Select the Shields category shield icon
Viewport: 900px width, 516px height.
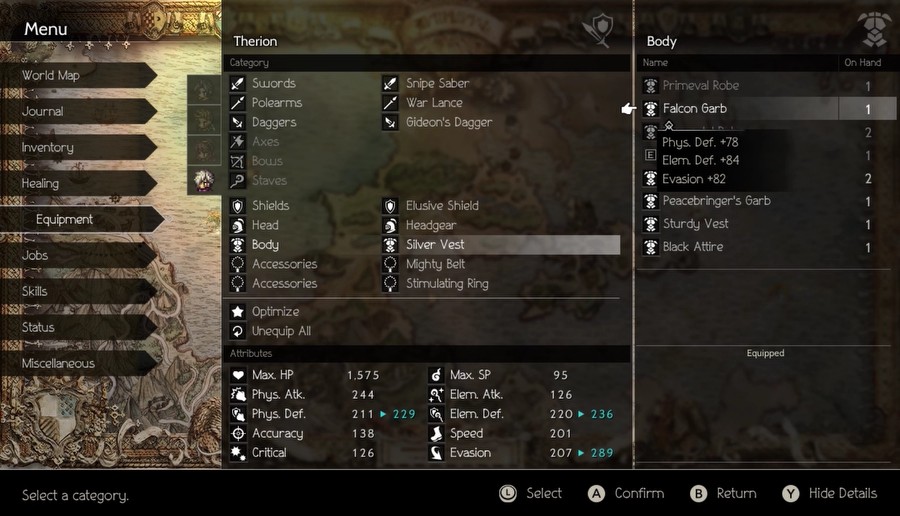click(238, 205)
